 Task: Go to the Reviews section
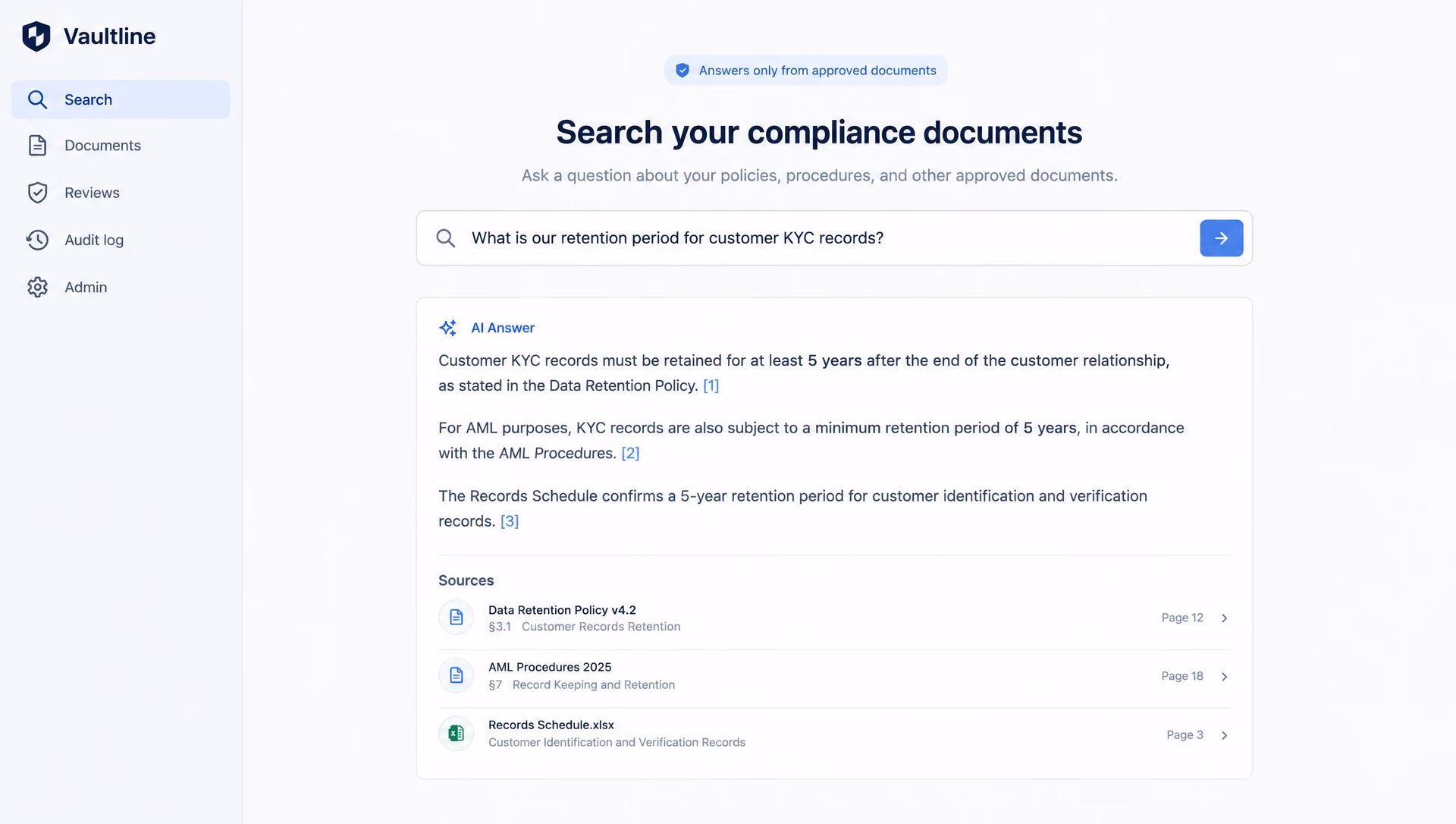pos(121,193)
